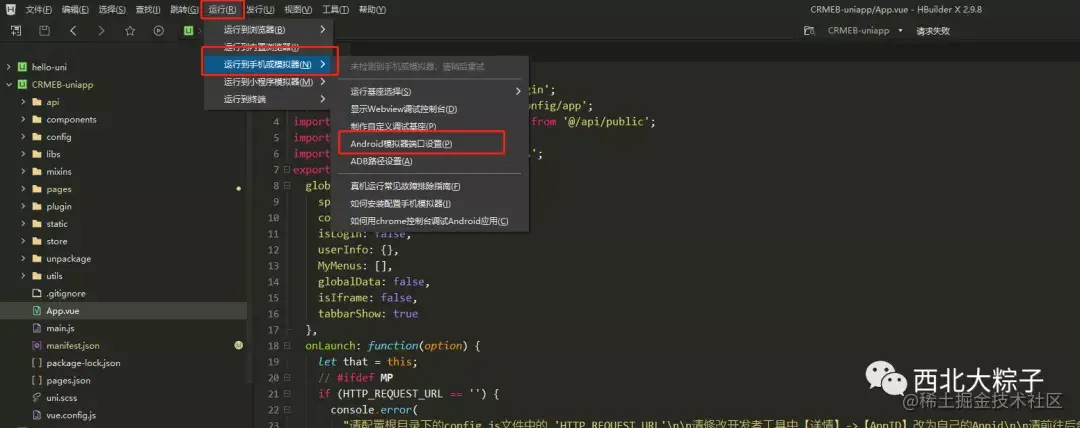Open the 文件(F) menu
This screenshot has height=428, width=1080.
pos(39,10)
